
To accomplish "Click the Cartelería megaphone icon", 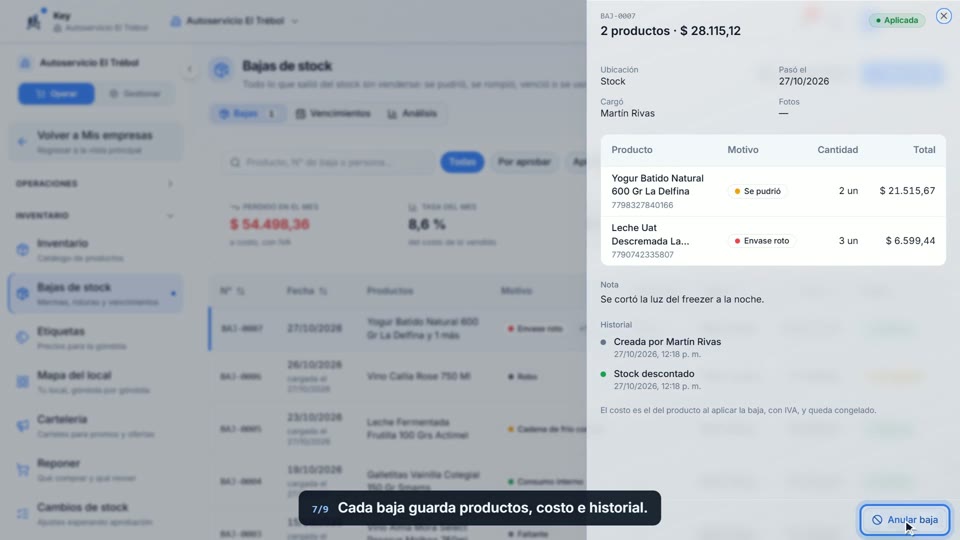I will [23, 426].
